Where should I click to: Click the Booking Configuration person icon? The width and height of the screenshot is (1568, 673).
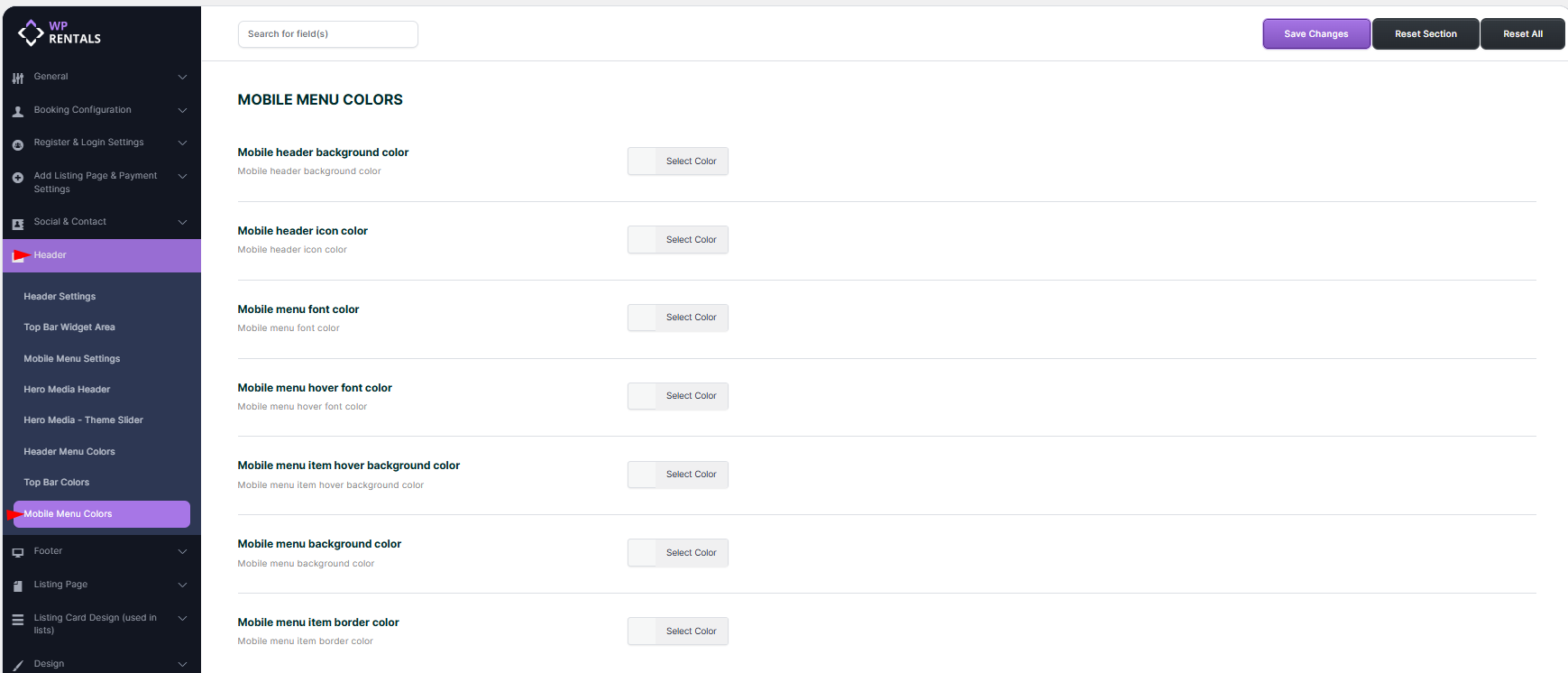coord(18,112)
